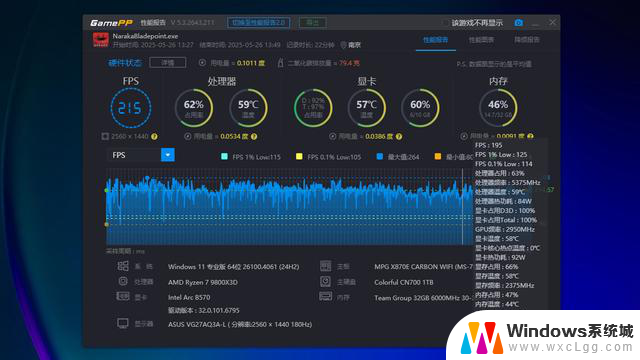The width and height of the screenshot is (640, 360).
Task: Click the GPU 57℃ temperature gauge
Action: point(367,108)
